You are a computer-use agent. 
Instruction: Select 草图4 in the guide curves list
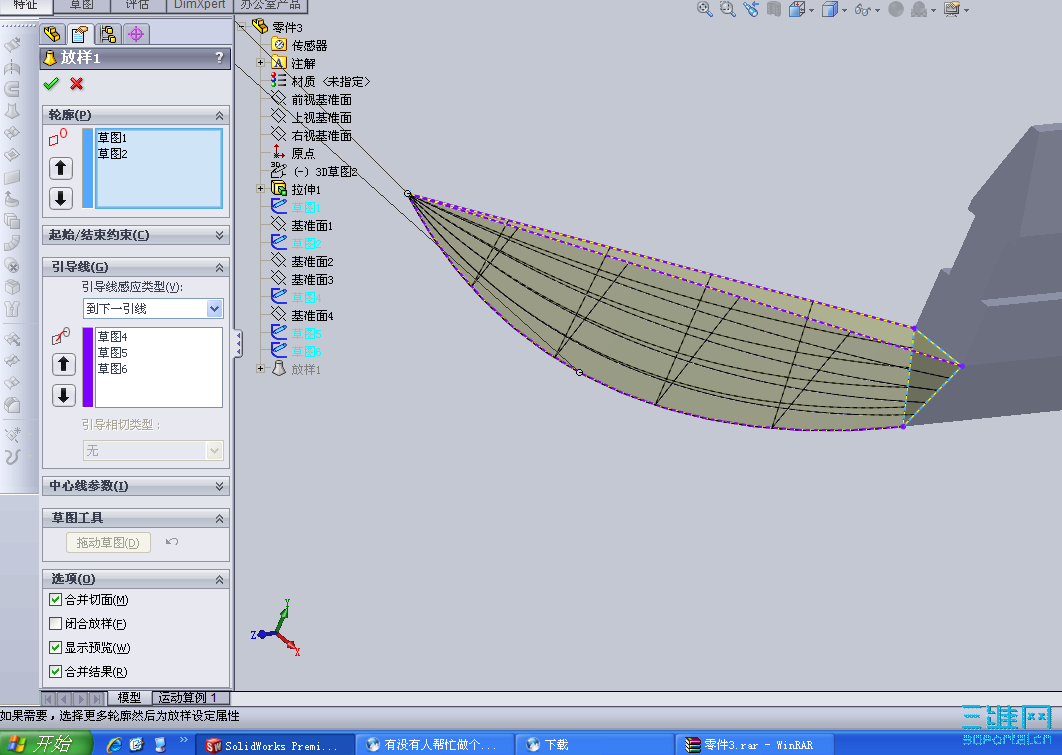pos(112,337)
